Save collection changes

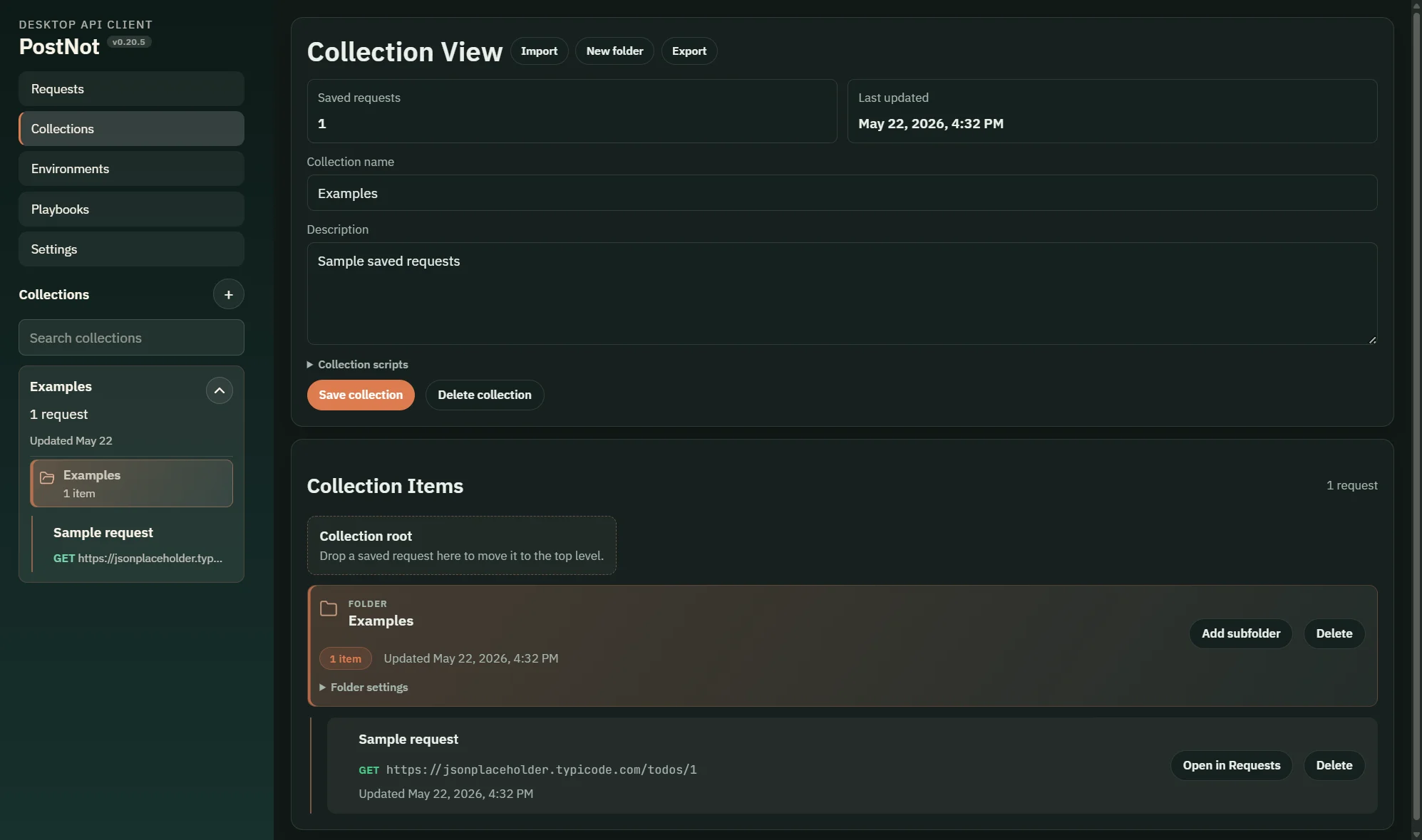(361, 395)
